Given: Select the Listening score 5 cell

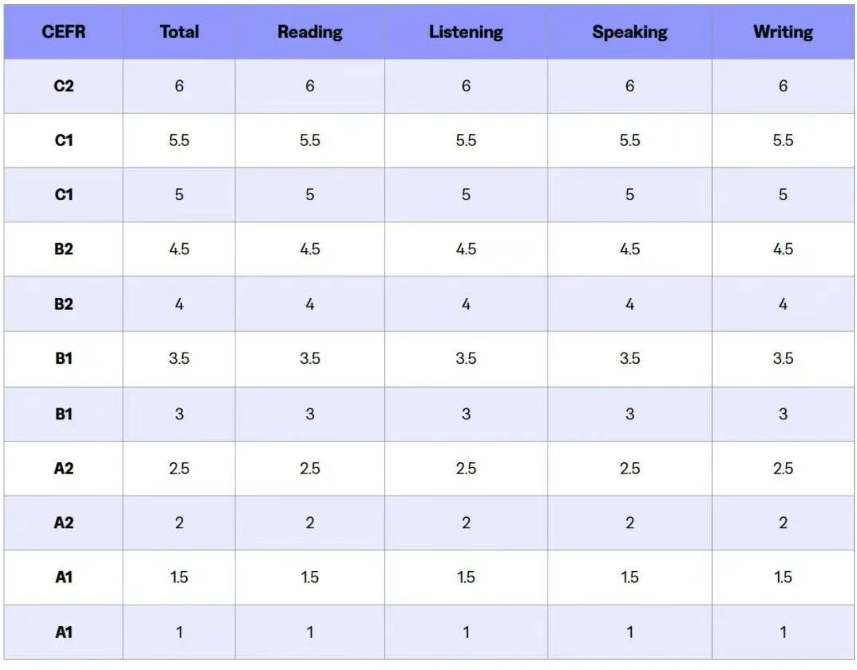Looking at the screenshot, I should (x=466, y=195).
